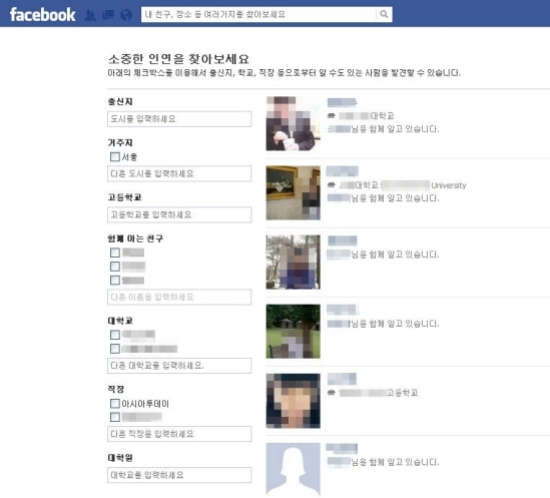Click the graduate school input under 대학원
This screenshot has height=498, width=550.
click(x=179, y=475)
